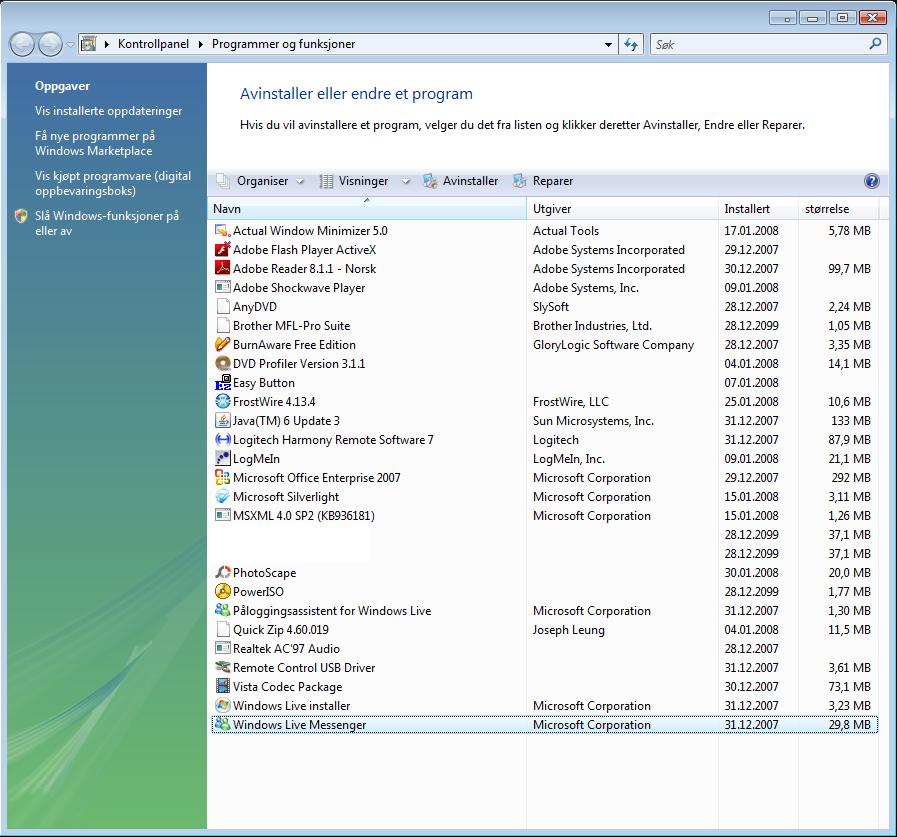
Task: Open Vis installerte oppdateringer link
Action: pyautogui.click(x=109, y=111)
